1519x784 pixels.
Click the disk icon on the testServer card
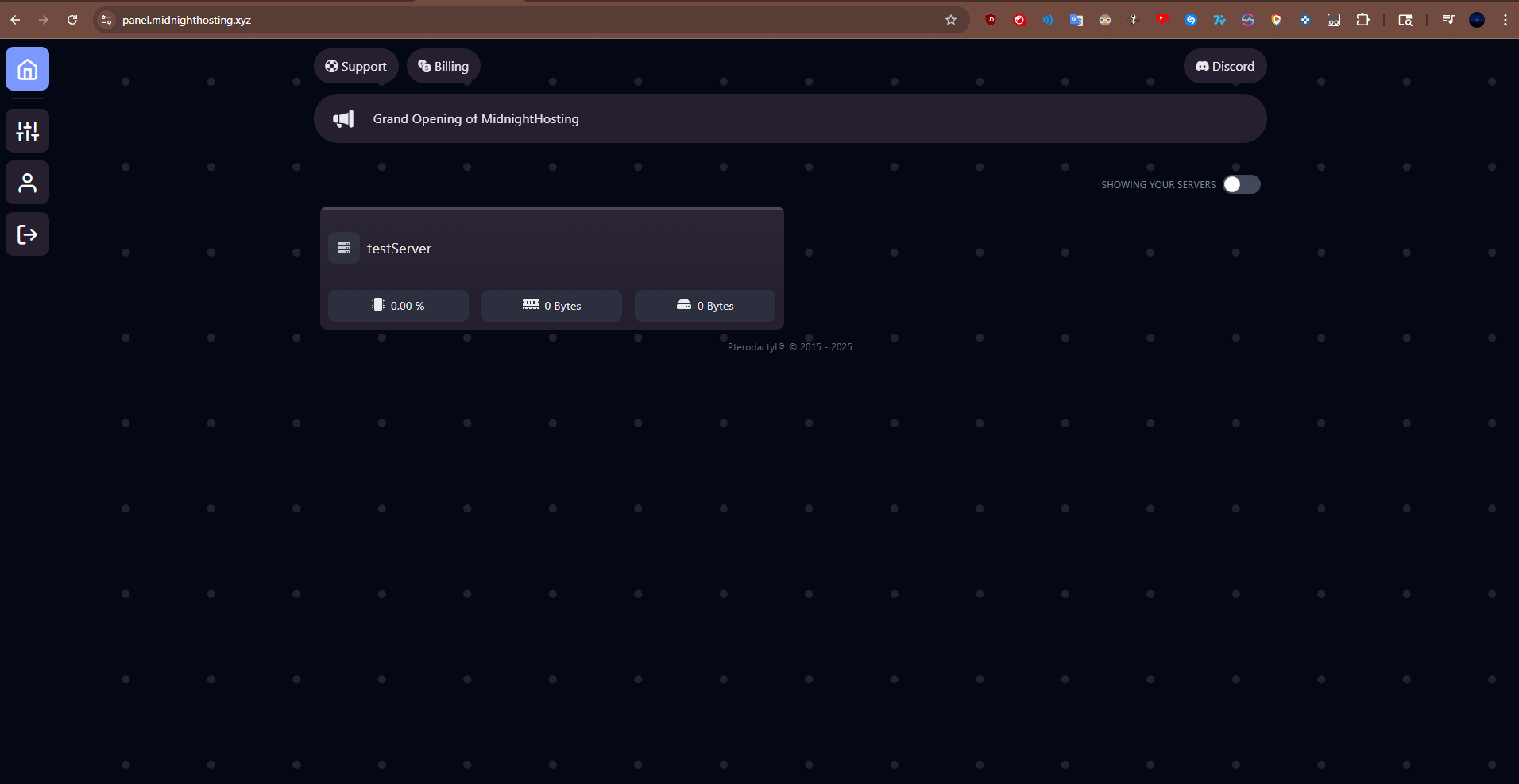point(684,305)
